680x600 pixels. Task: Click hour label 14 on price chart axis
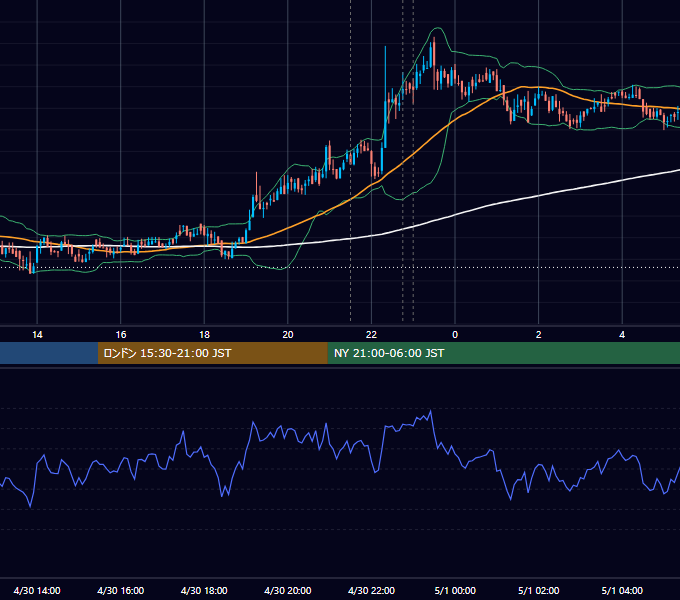click(37, 334)
